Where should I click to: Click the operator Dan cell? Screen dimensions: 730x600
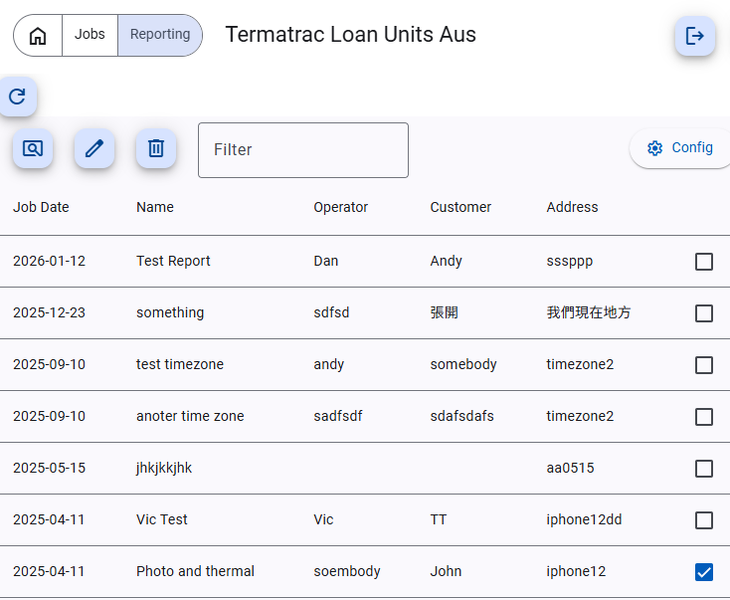tap(326, 261)
